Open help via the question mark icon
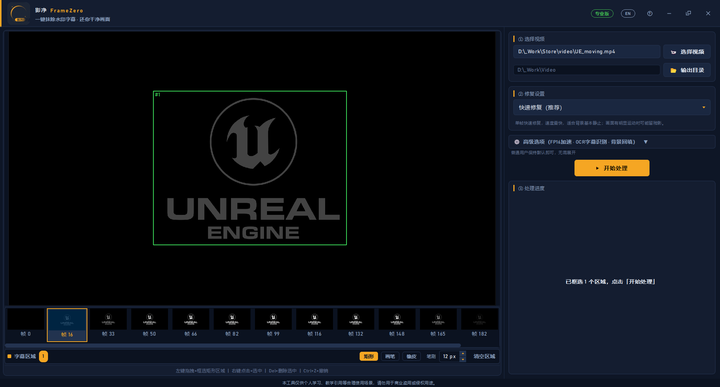The width and height of the screenshot is (720, 387). [x=649, y=13]
